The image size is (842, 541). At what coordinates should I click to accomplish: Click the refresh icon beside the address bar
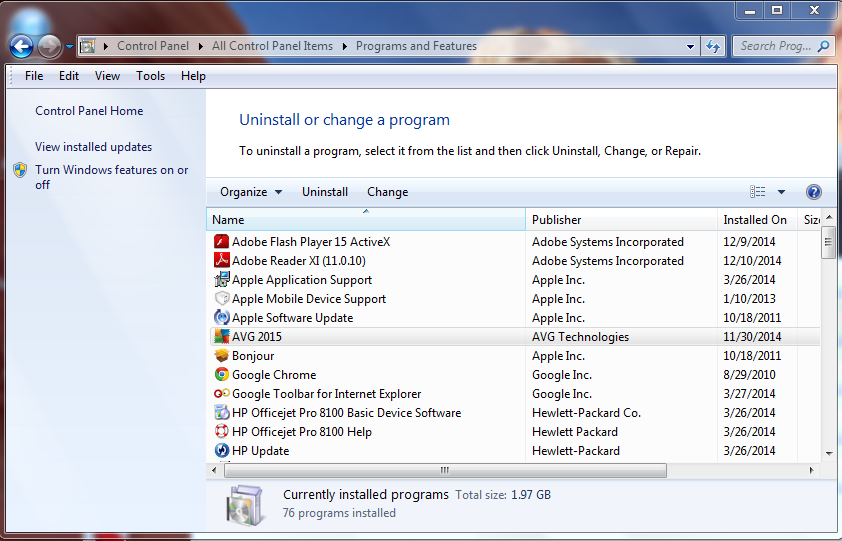tap(713, 46)
